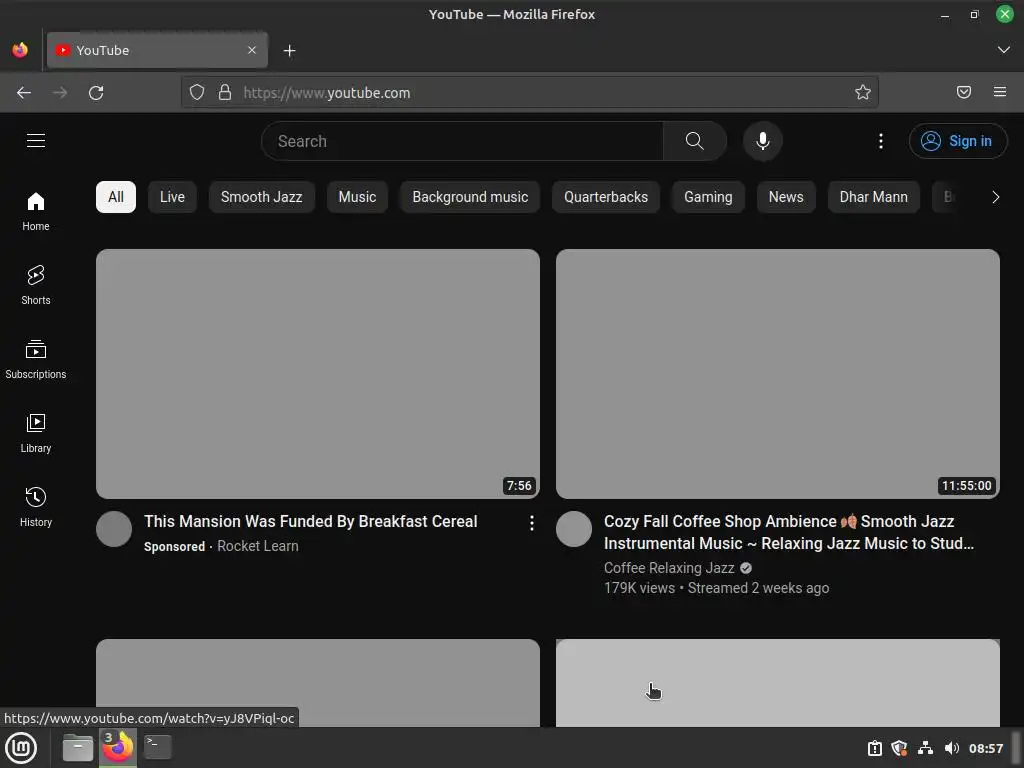Viewport: 1024px width, 768px height.
Task: Open Library in the sidebar
Action: pos(36,433)
